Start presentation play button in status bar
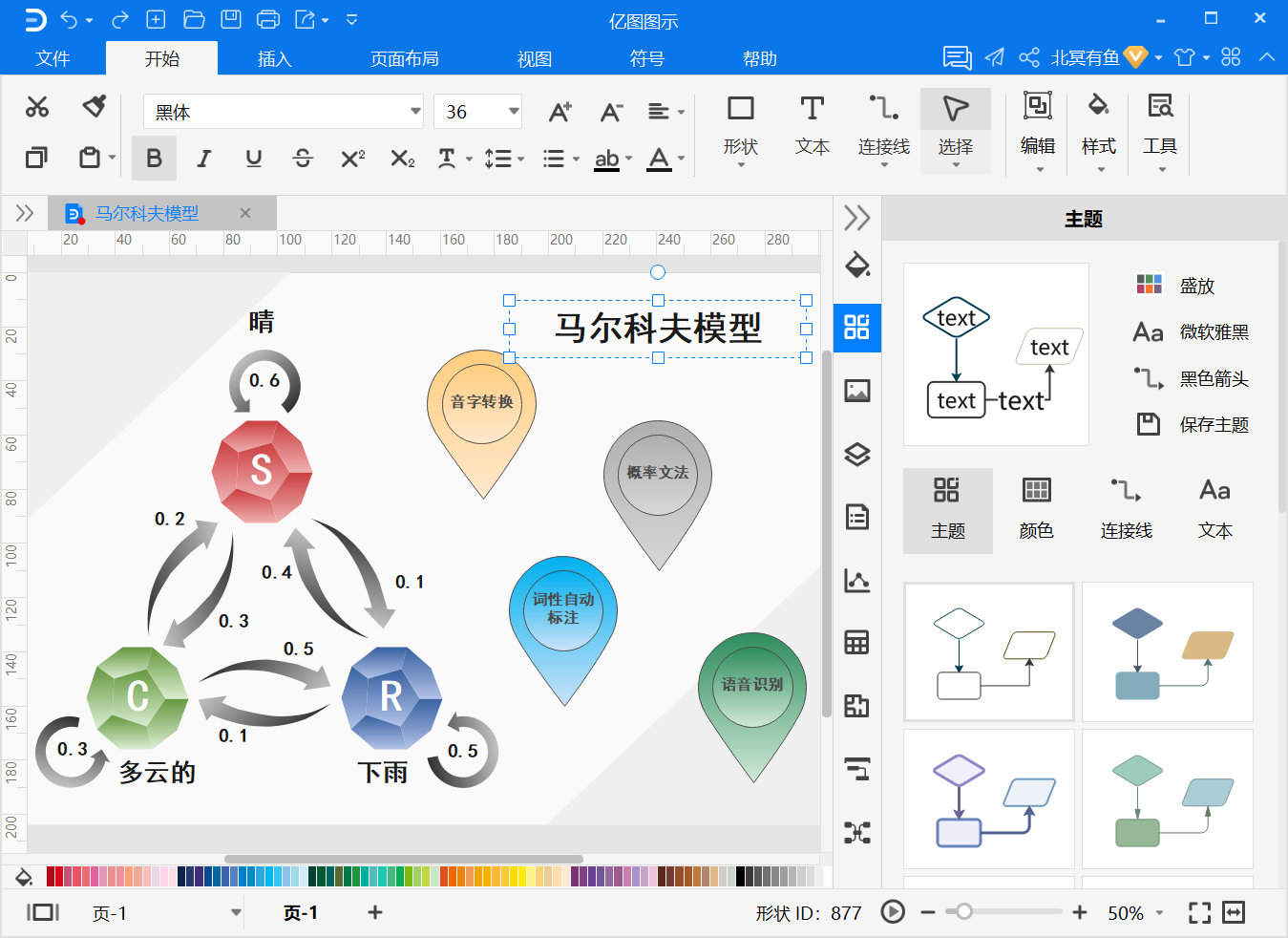1288x938 pixels. 893,912
